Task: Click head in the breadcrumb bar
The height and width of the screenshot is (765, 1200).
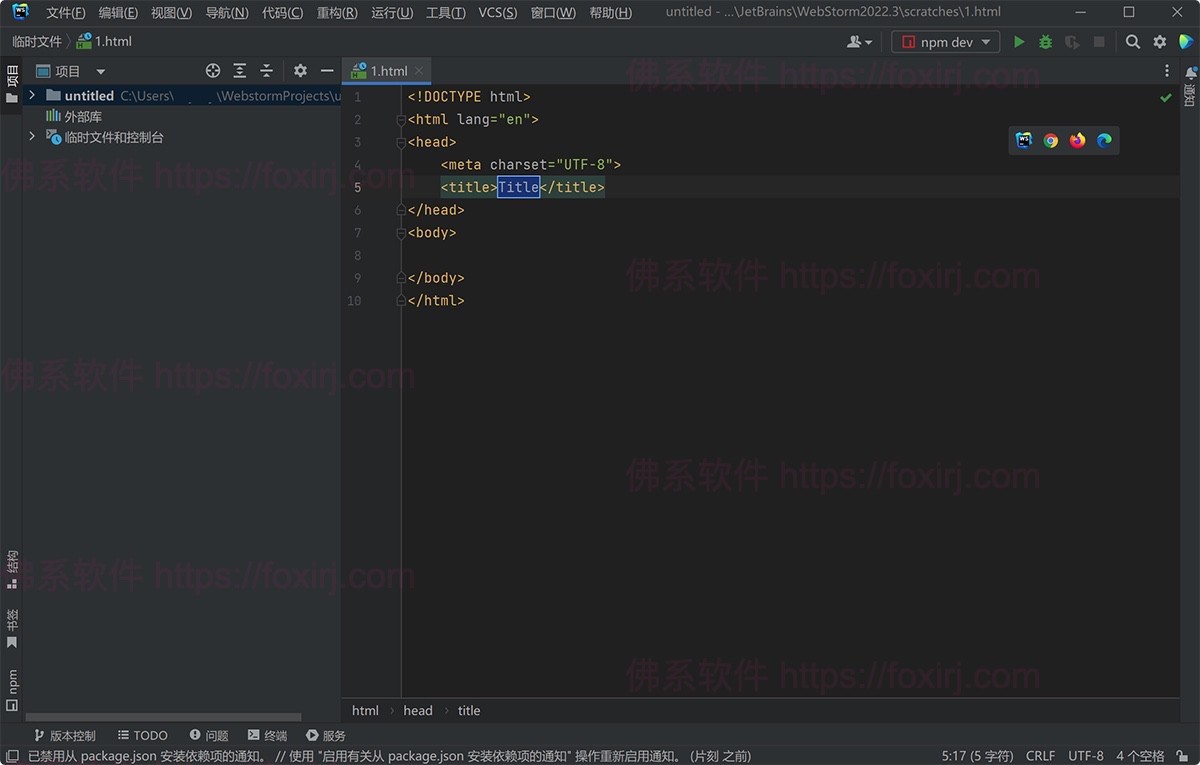Action: (x=418, y=710)
